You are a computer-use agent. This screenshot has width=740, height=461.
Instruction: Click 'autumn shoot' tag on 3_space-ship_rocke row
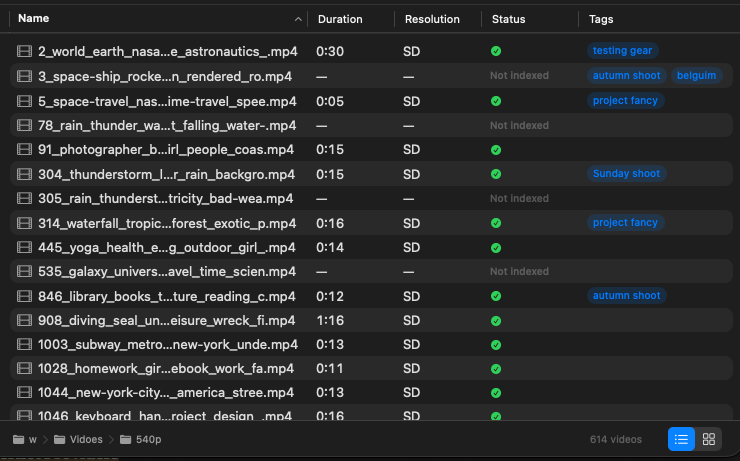(626, 75)
